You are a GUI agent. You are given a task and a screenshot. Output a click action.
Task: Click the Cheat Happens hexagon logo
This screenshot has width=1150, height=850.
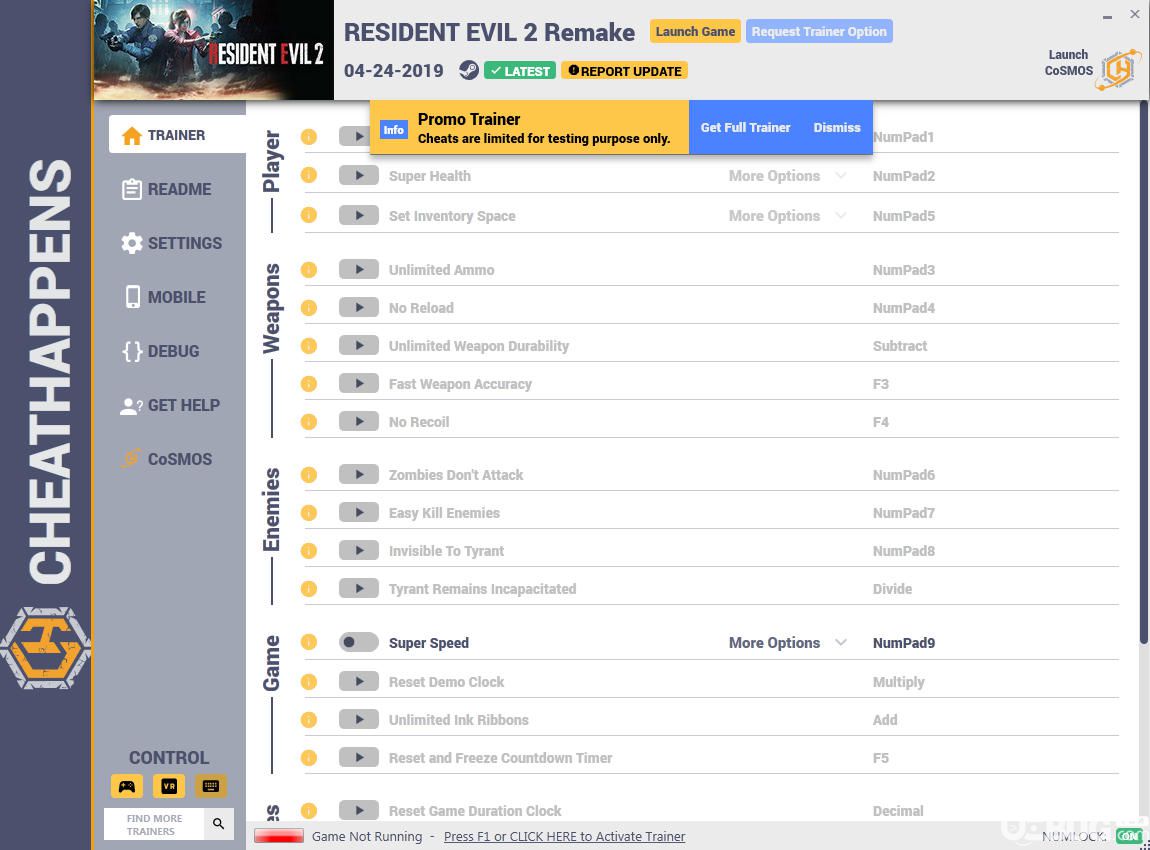click(45, 648)
